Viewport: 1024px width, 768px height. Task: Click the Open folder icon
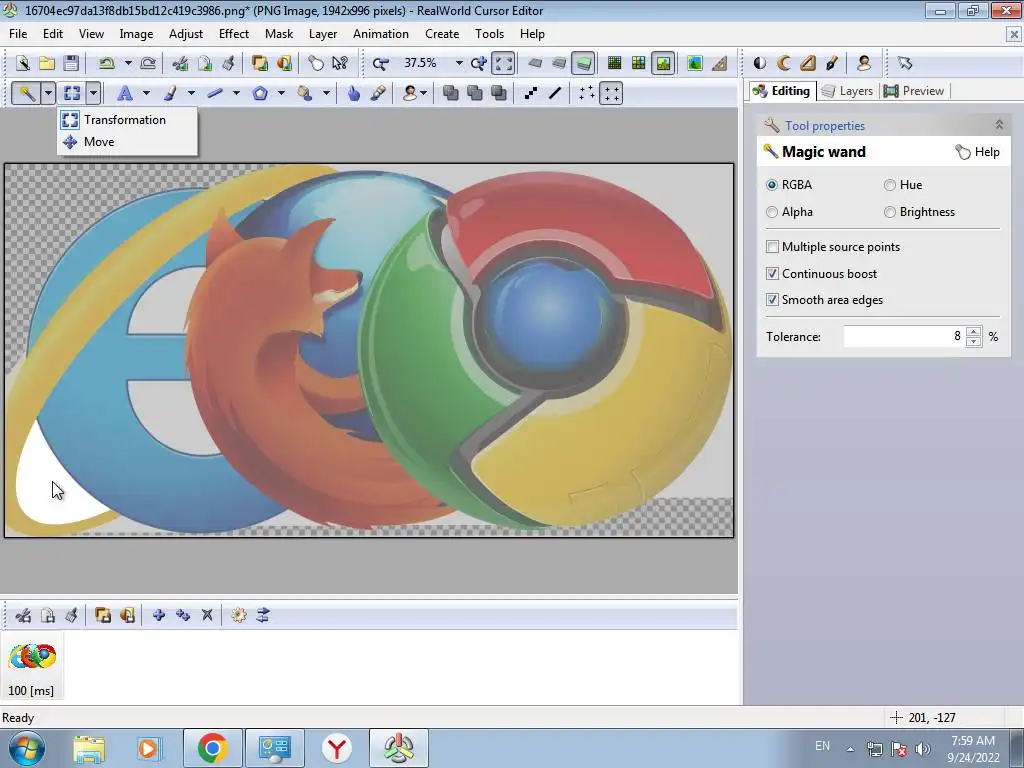46,63
